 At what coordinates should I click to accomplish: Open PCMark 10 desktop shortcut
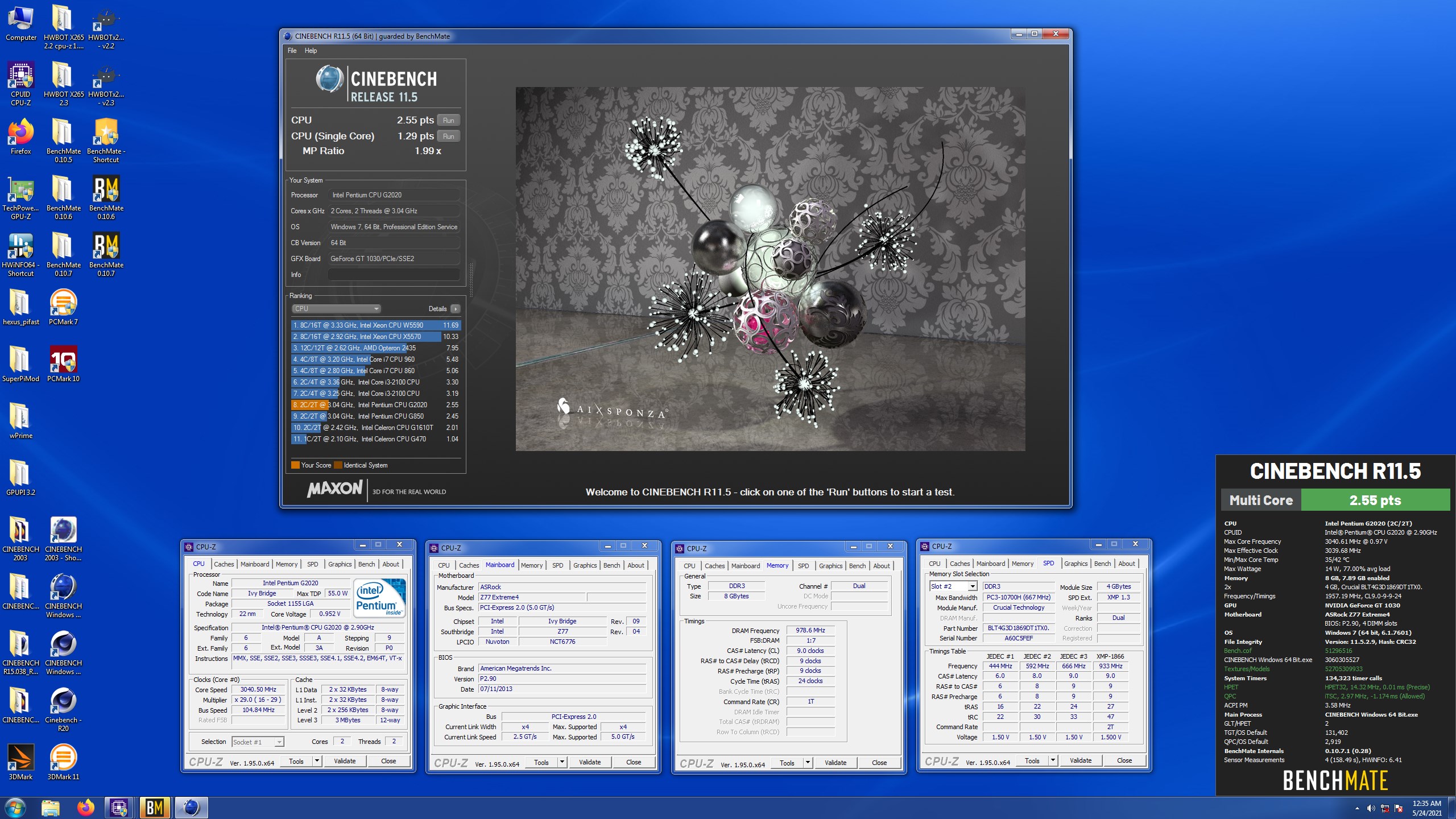coord(63,364)
